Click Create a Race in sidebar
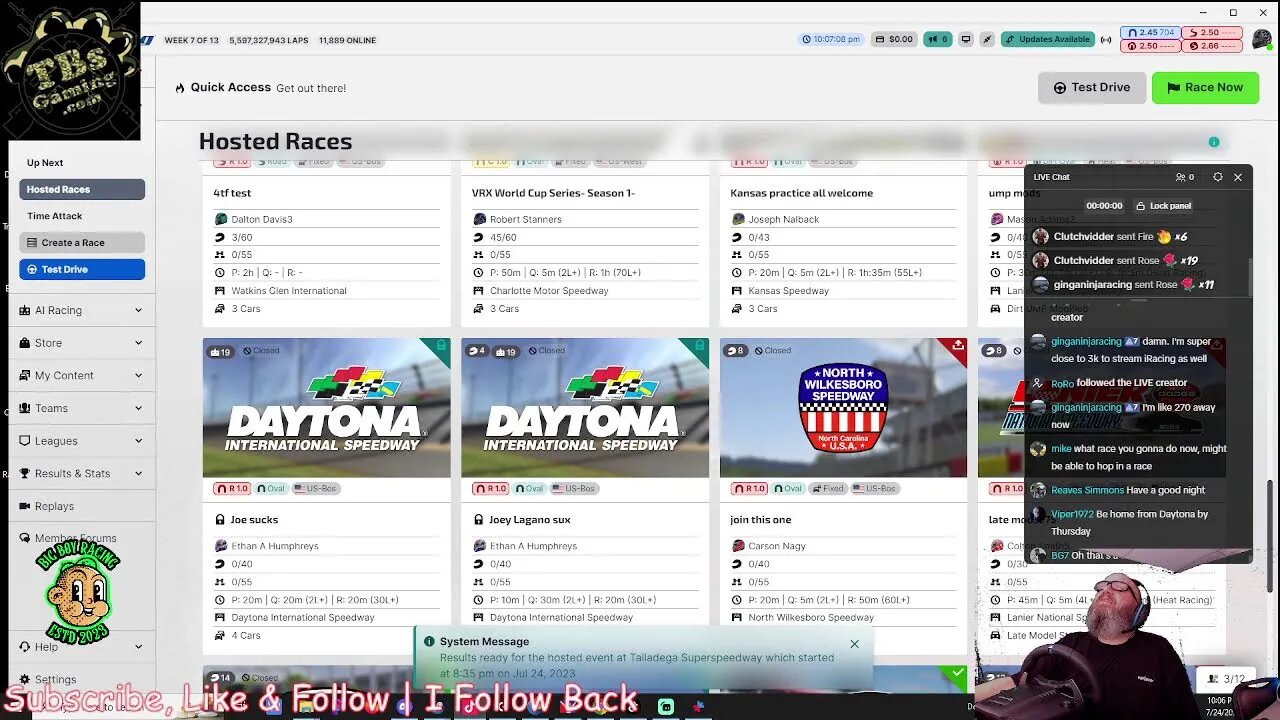The image size is (1280, 720). coord(82,242)
